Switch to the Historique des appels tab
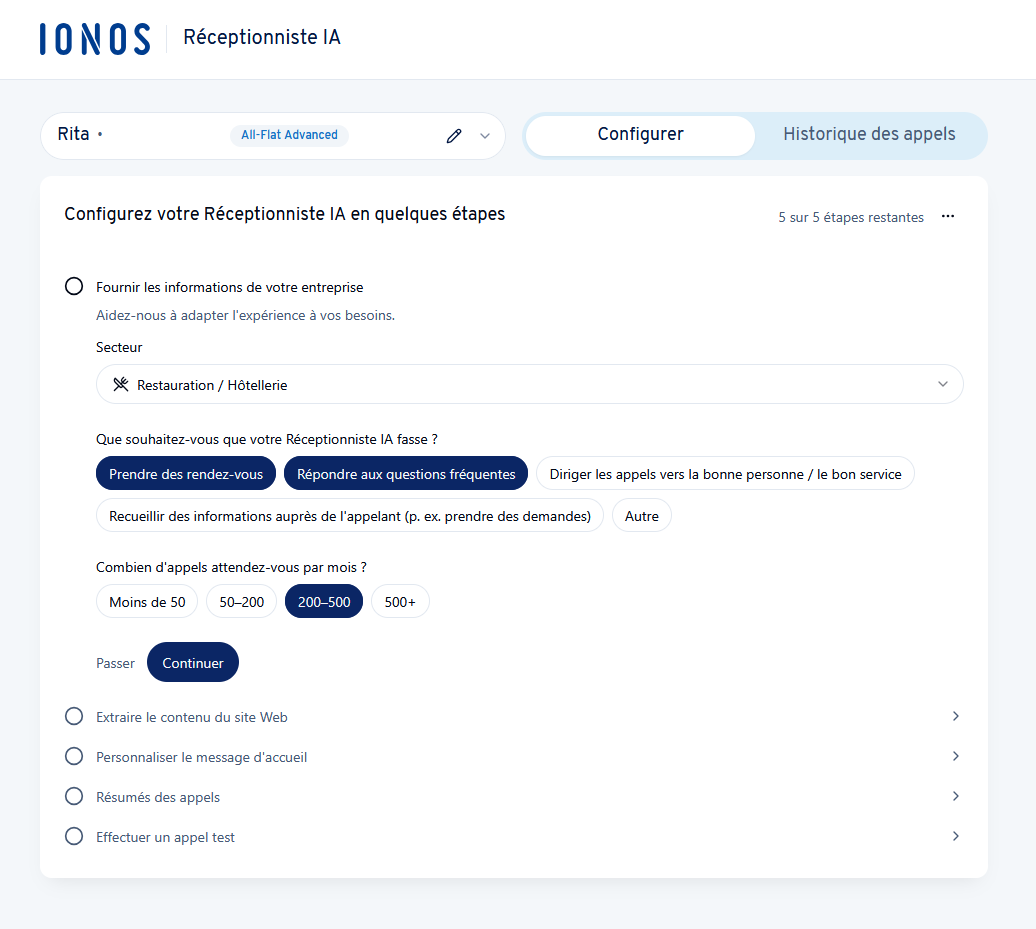1036x929 pixels. pos(869,135)
